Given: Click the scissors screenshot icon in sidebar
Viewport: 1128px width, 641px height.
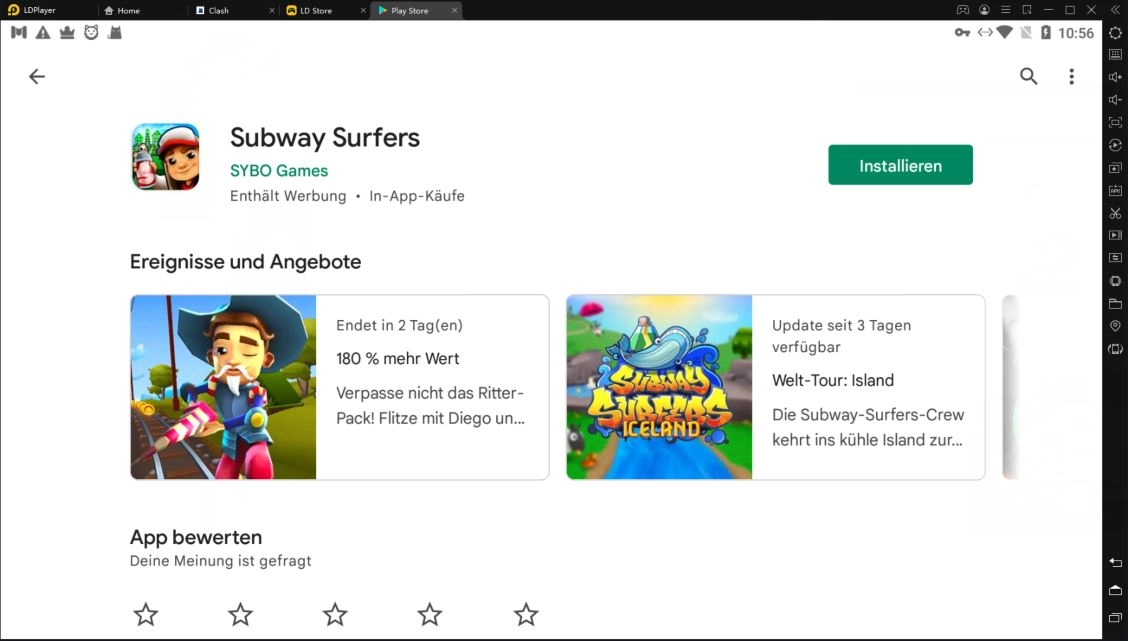Looking at the screenshot, I should tap(1115, 213).
